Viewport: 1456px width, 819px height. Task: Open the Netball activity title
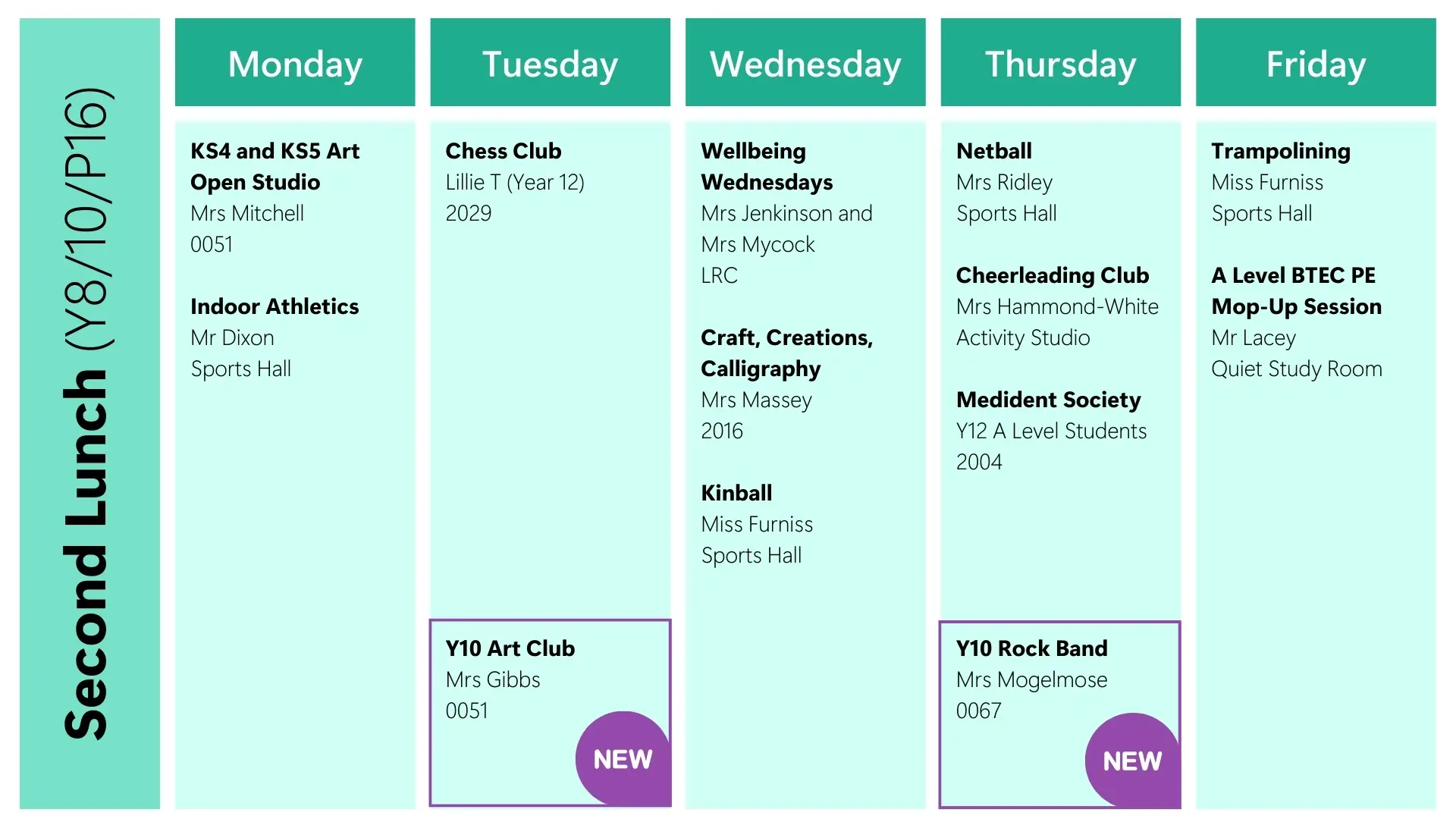point(993,151)
